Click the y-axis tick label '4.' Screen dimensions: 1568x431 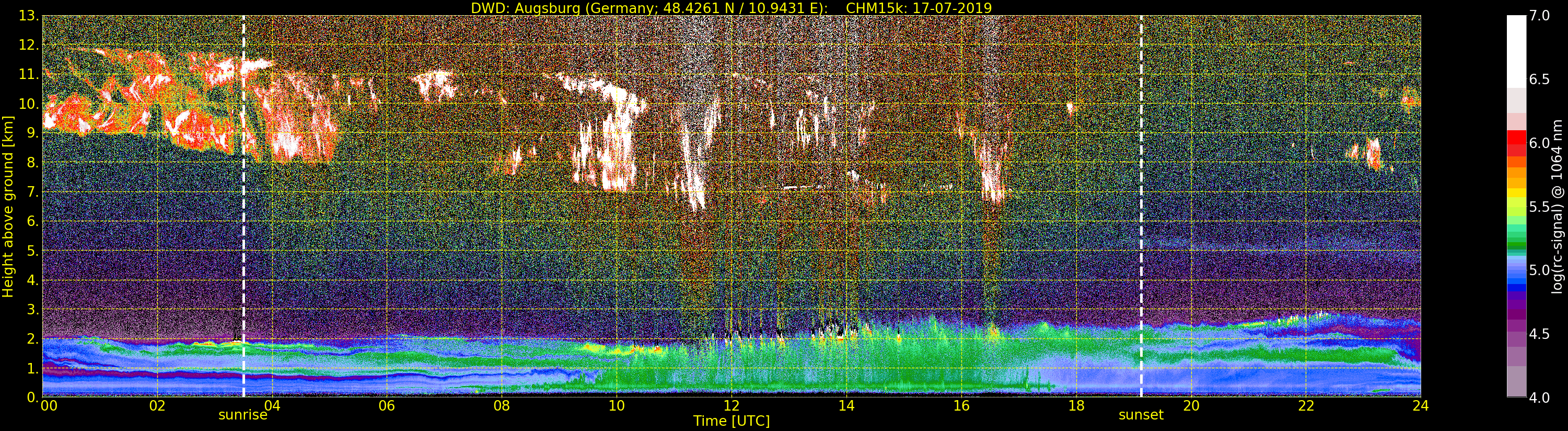coord(32,280)
